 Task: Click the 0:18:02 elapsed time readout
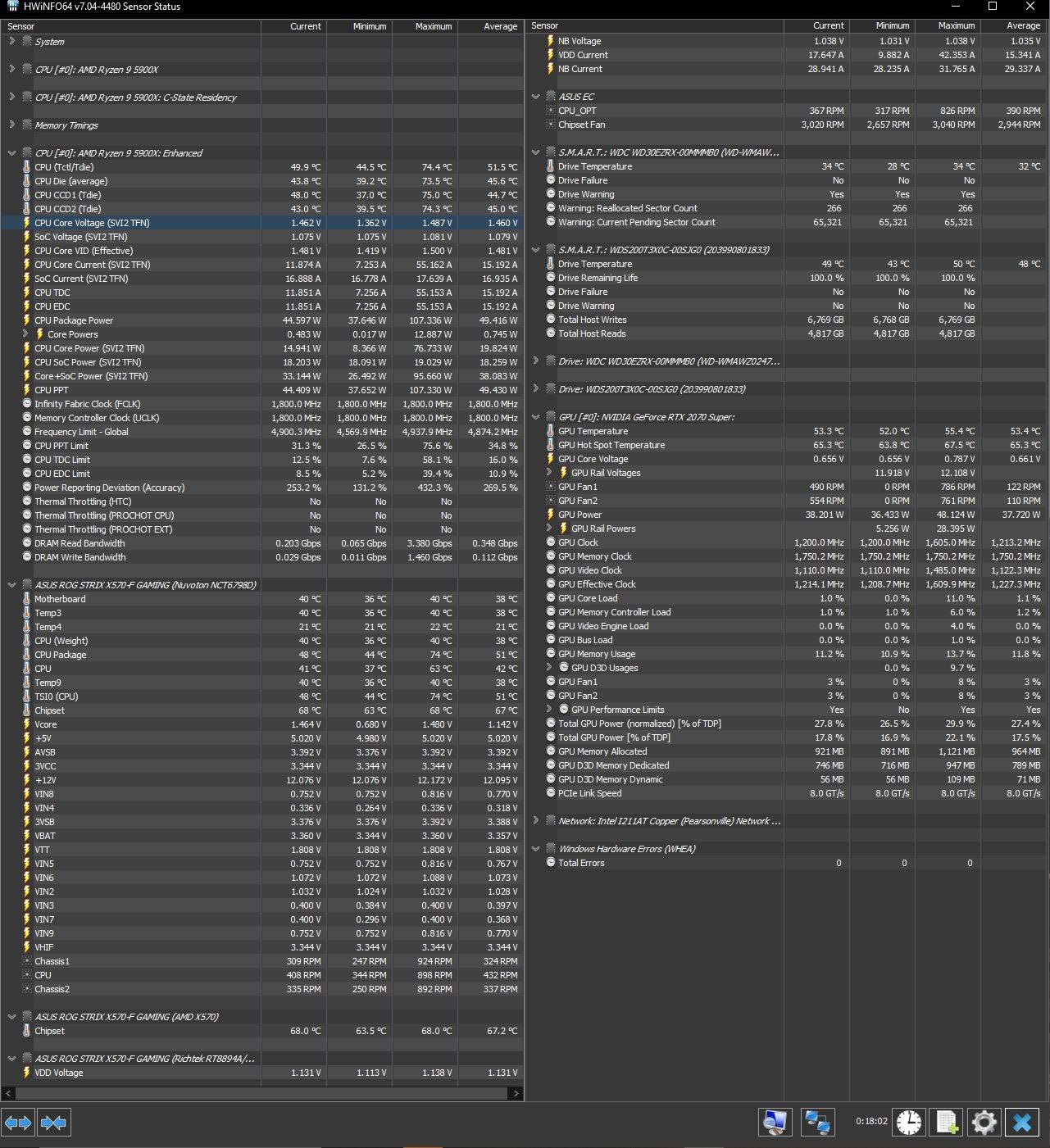point(870,1121)
